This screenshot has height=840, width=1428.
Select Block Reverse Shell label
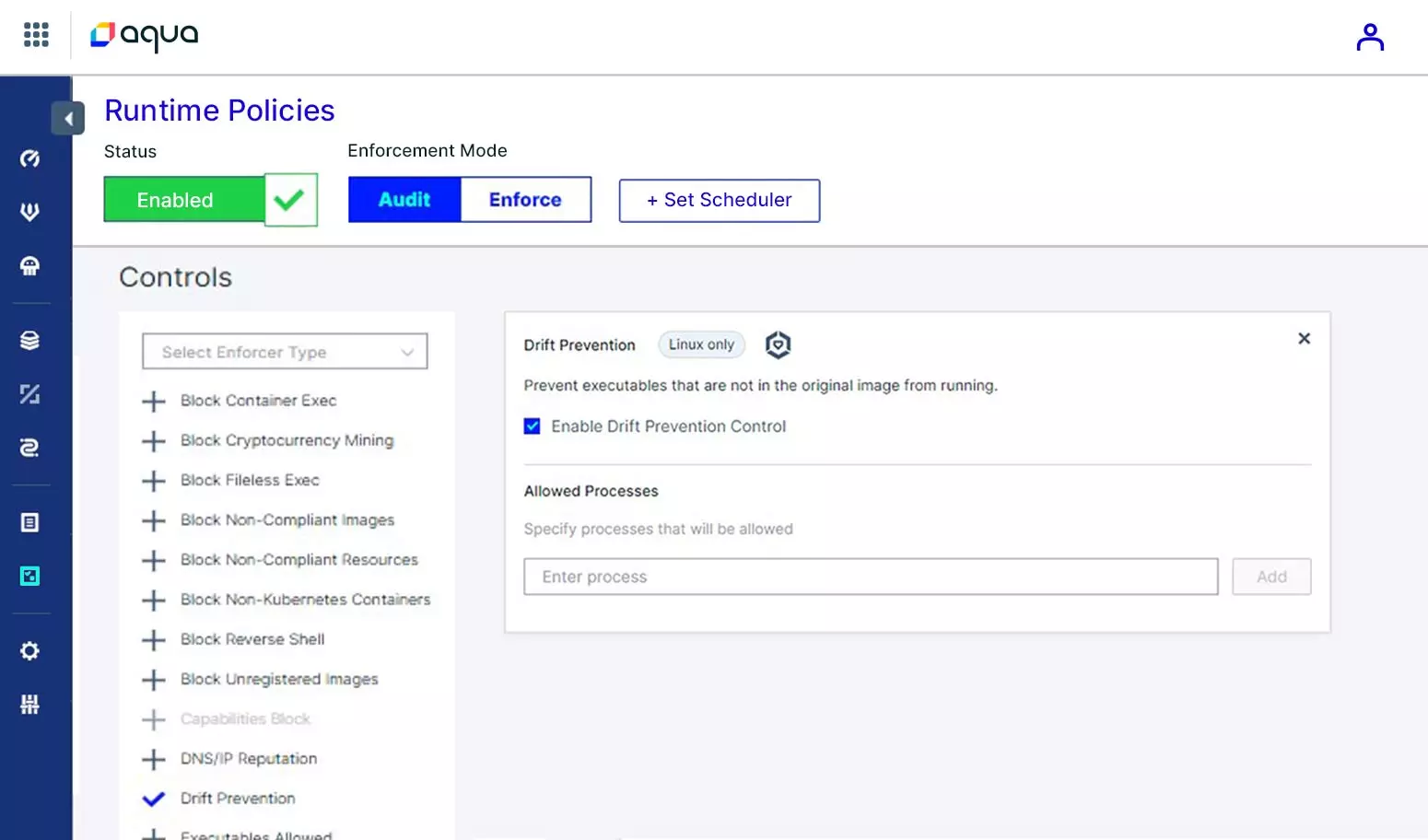[x=252, y=639]
